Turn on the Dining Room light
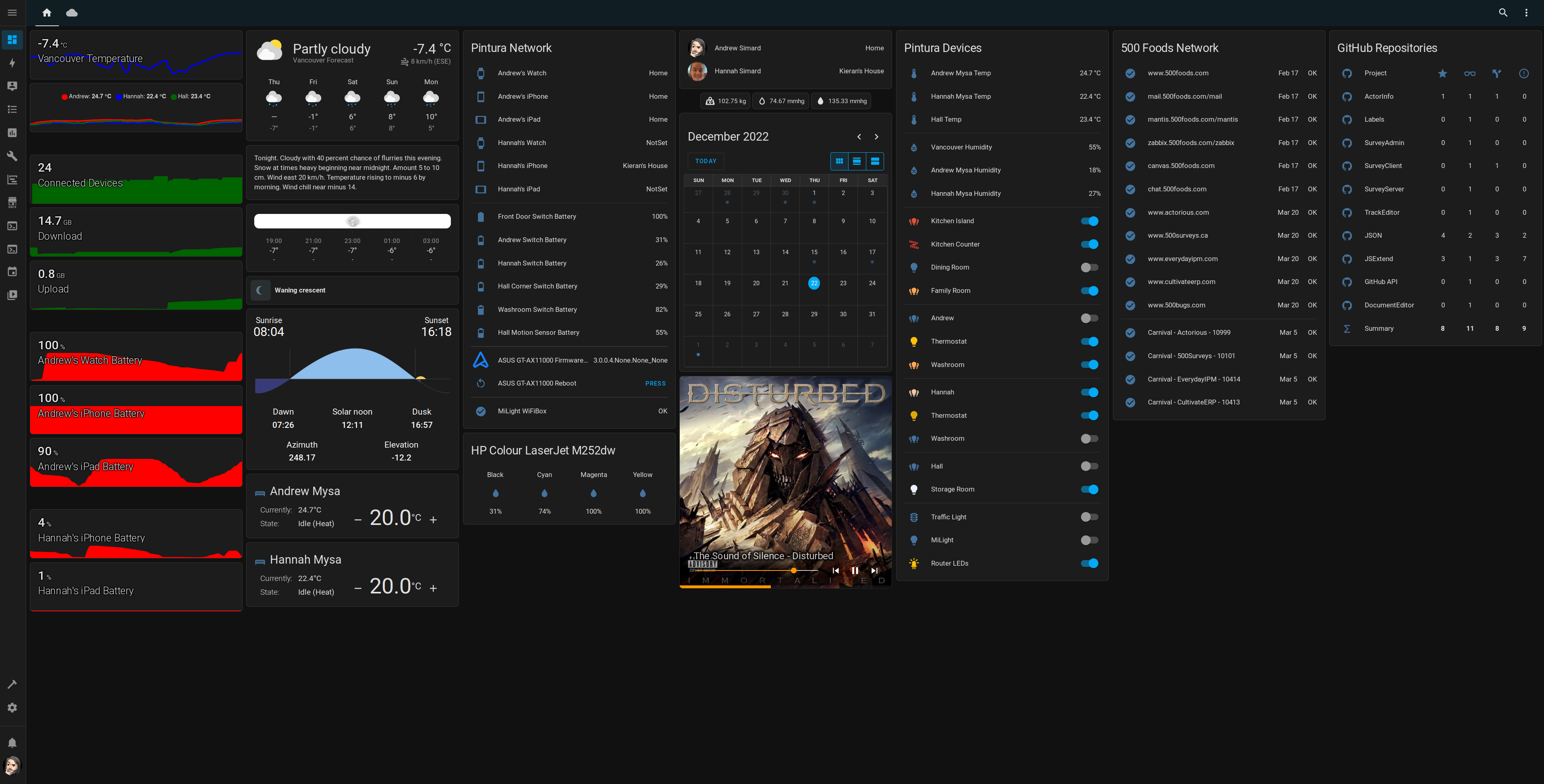The height and width of the screenshot is (784, 1544). pos(1089,268)
